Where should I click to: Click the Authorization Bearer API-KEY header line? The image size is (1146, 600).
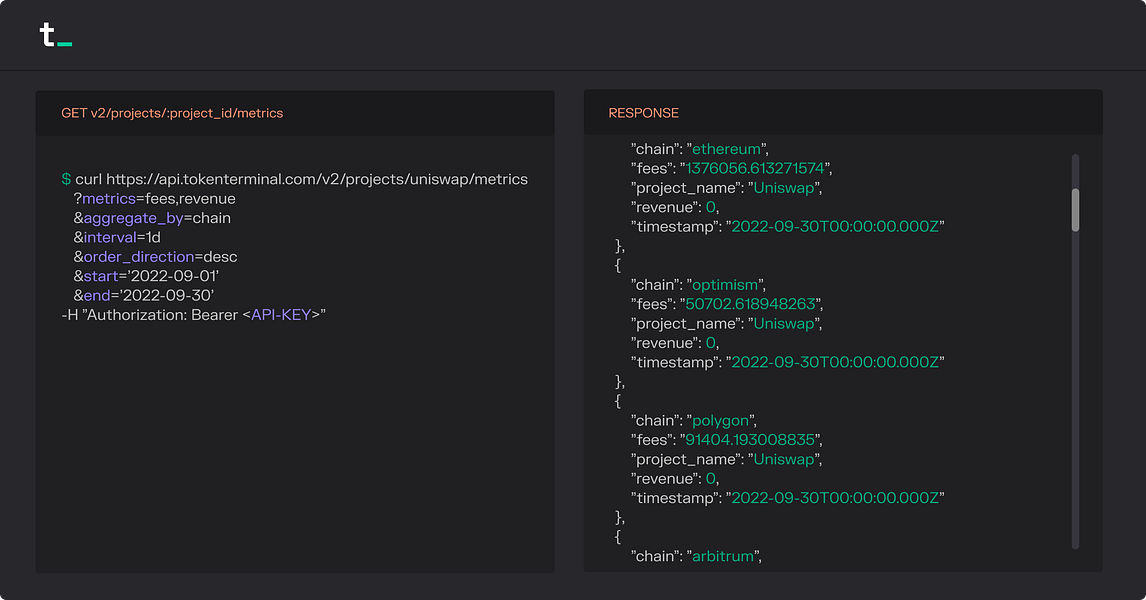click(194, 315)
